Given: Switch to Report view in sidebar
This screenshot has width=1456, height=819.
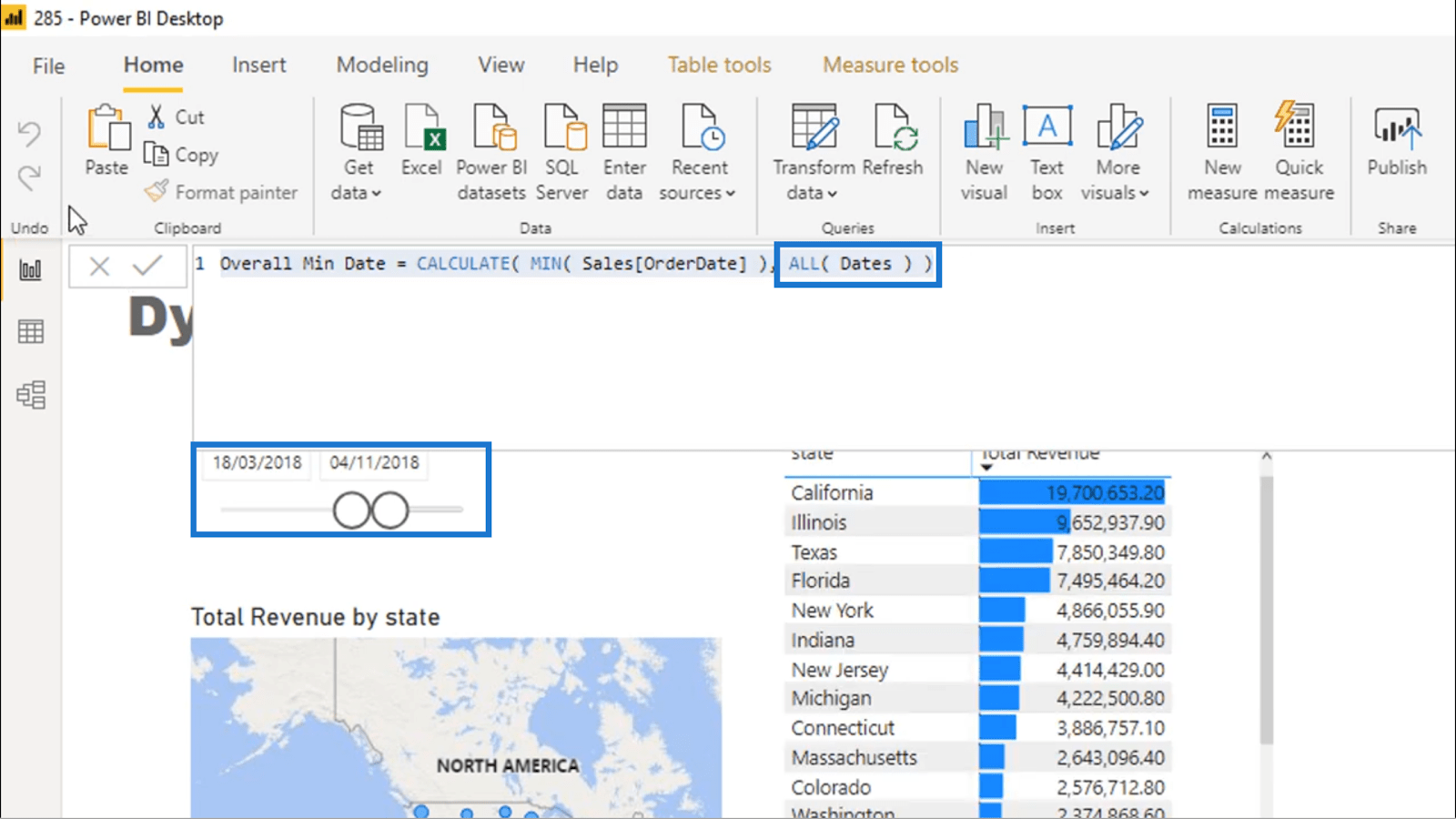Looking at the screenshot, I should [31, 269].
